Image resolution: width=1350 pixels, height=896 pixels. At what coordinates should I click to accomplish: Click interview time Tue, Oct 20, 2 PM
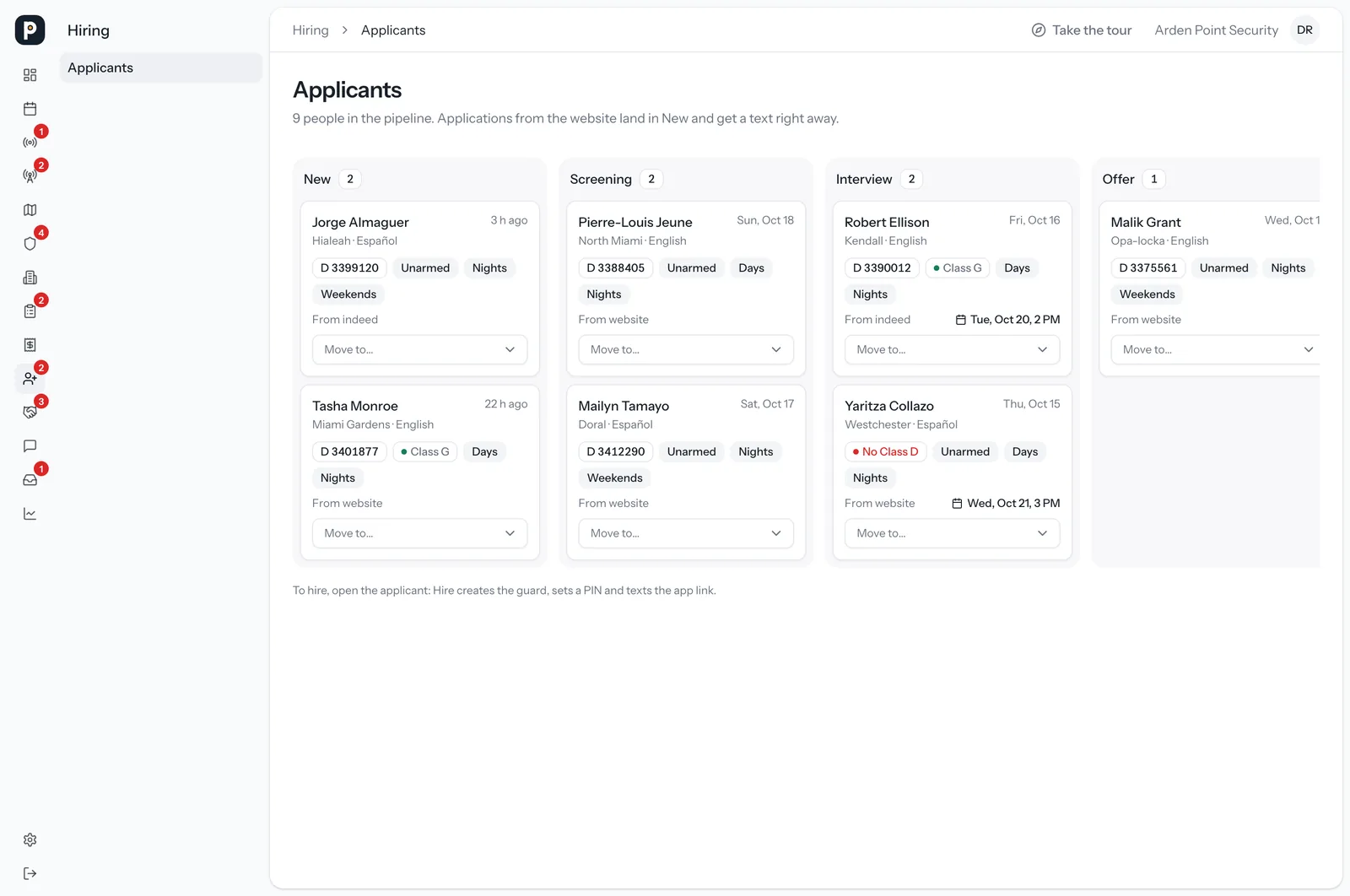(x=1007, y=320)
